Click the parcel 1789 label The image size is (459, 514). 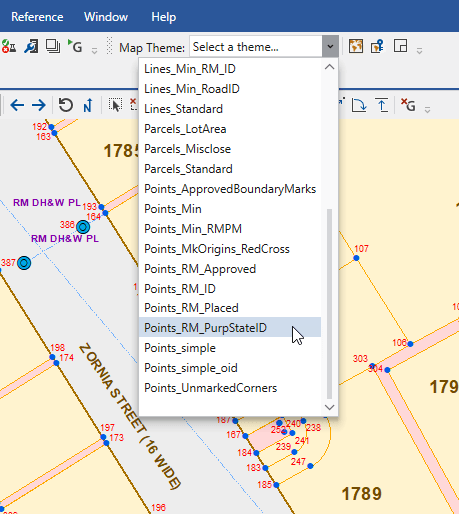(362, 494)
